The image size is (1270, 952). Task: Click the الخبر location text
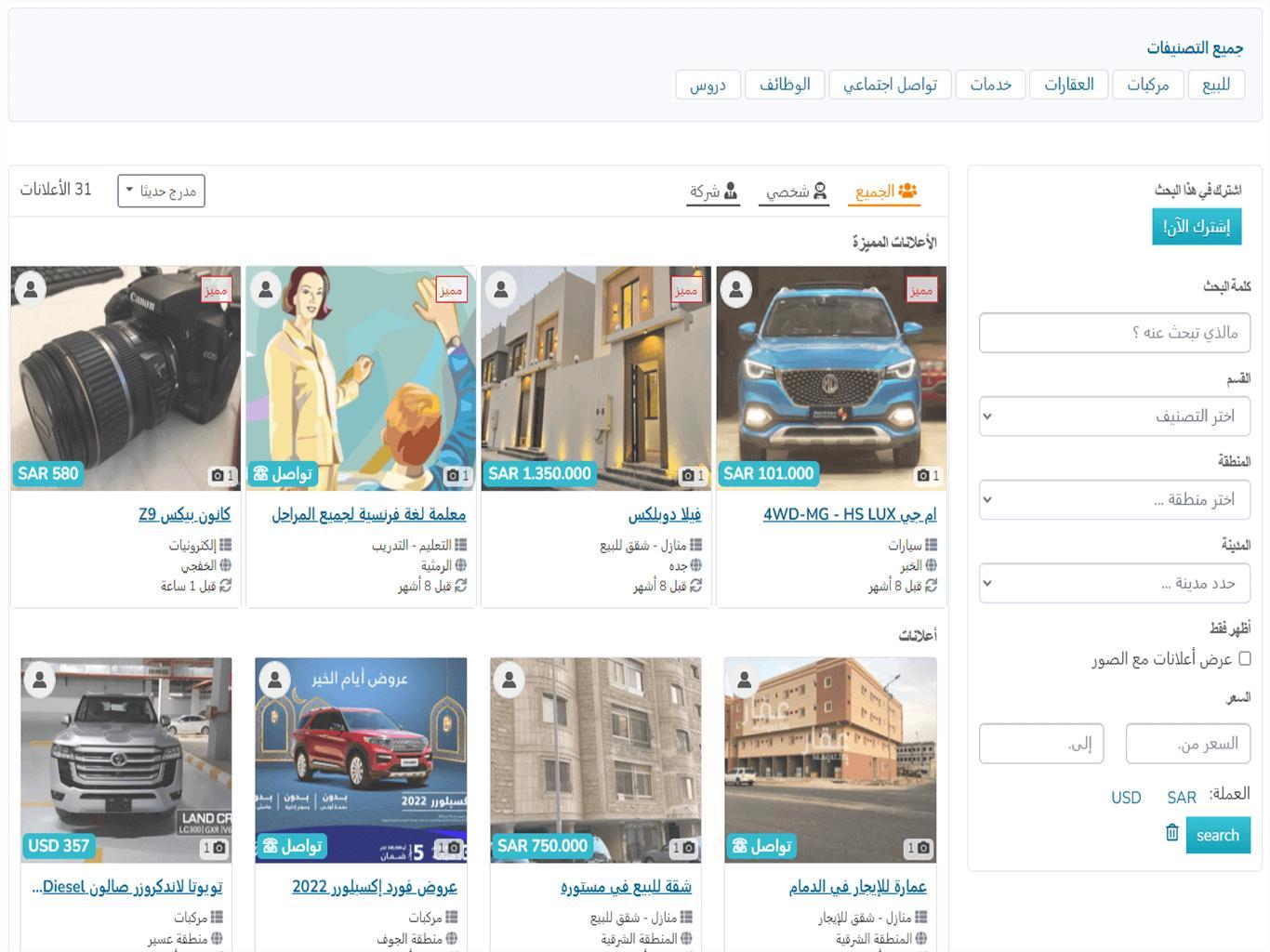coord(911,565)
